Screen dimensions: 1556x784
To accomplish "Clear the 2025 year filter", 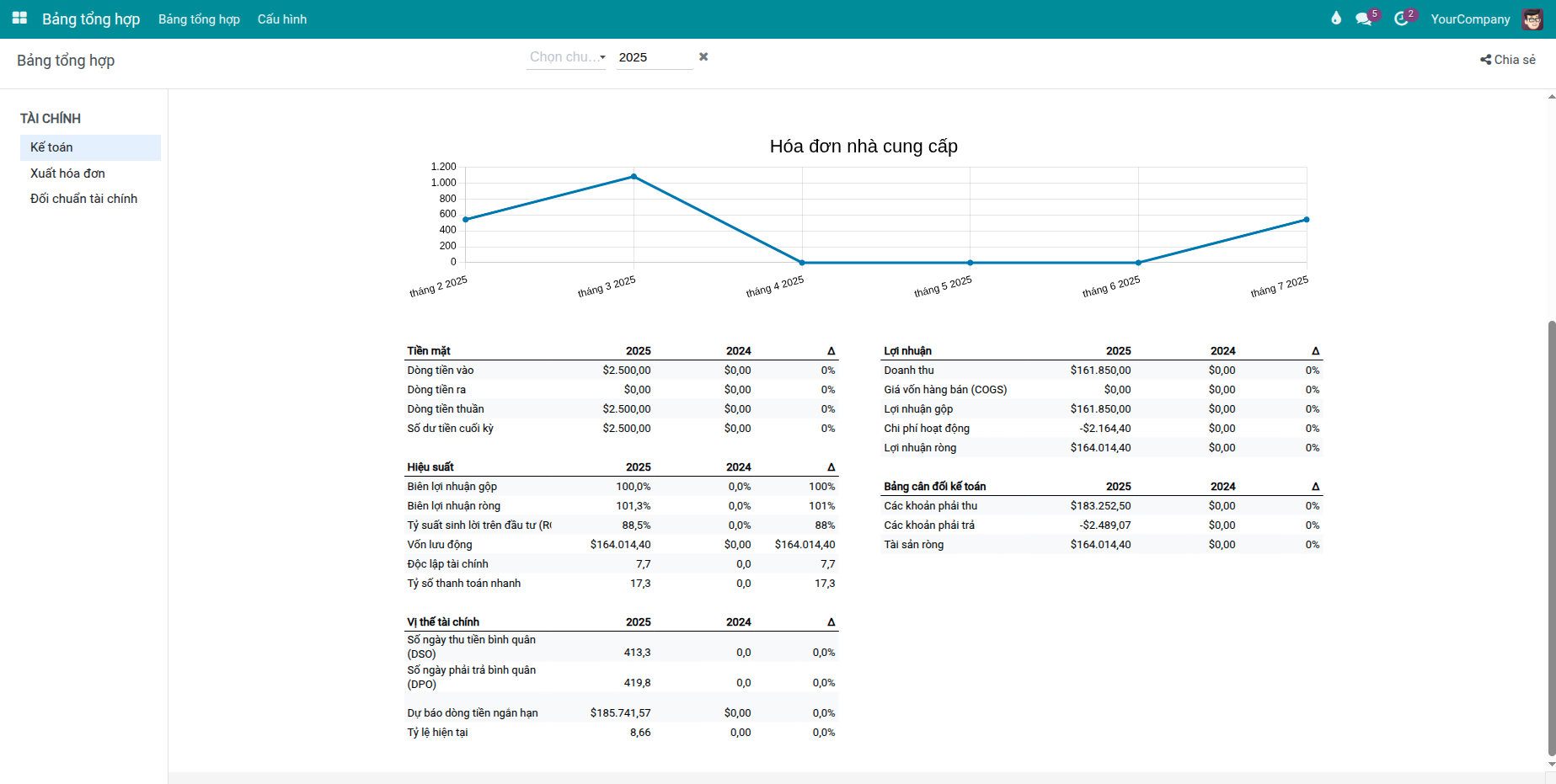I will coord(703,56).
